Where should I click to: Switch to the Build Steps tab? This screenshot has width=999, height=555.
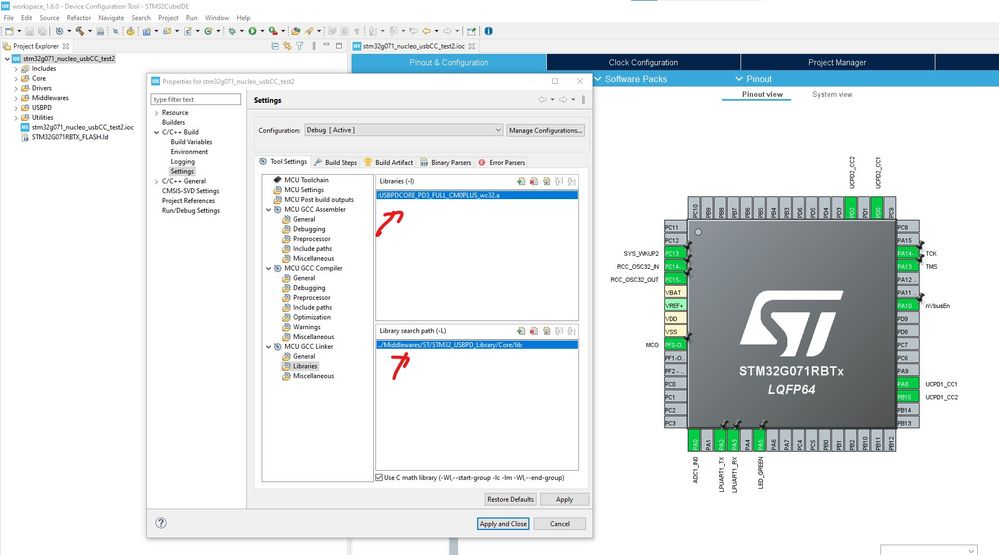(x=336, y=162)
